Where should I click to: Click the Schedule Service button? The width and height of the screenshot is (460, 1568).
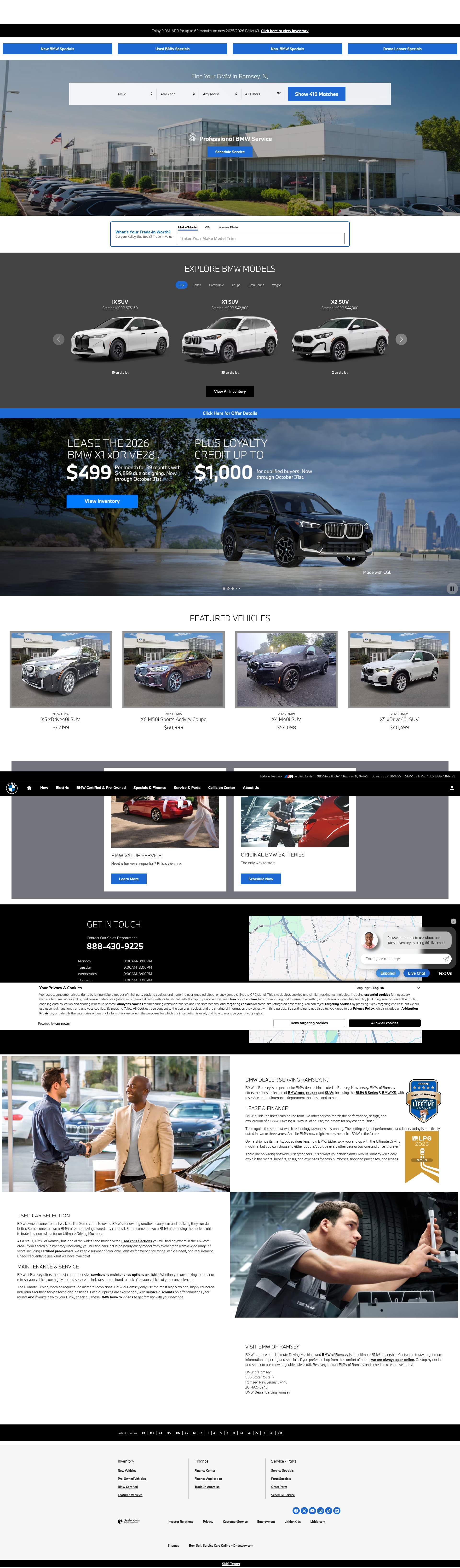[230, 151]
